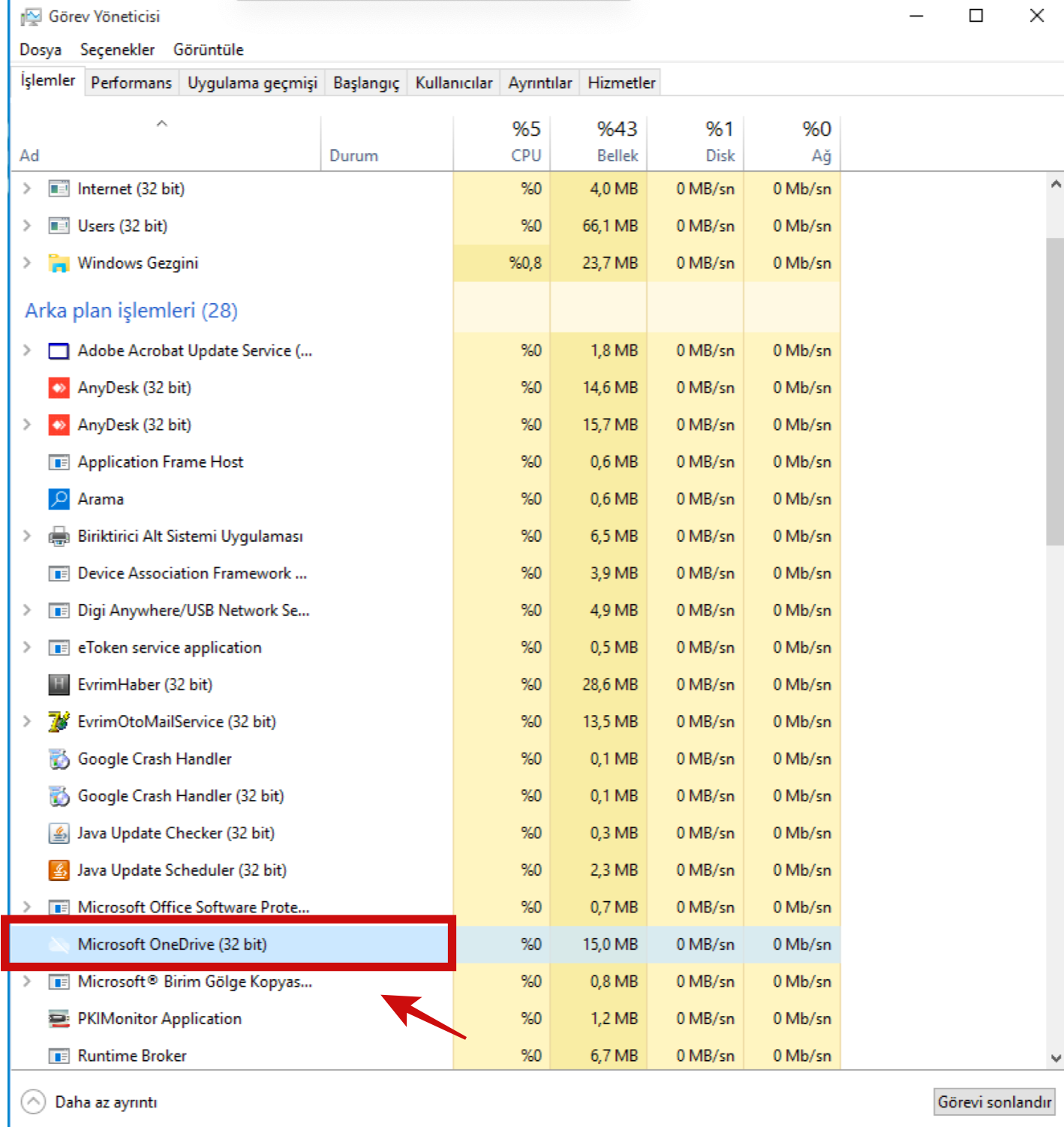Expand the Internet (32 bit) process group
This screenshot has width=1064, height=1127.
pyautogui.click(x=27, y=188)
